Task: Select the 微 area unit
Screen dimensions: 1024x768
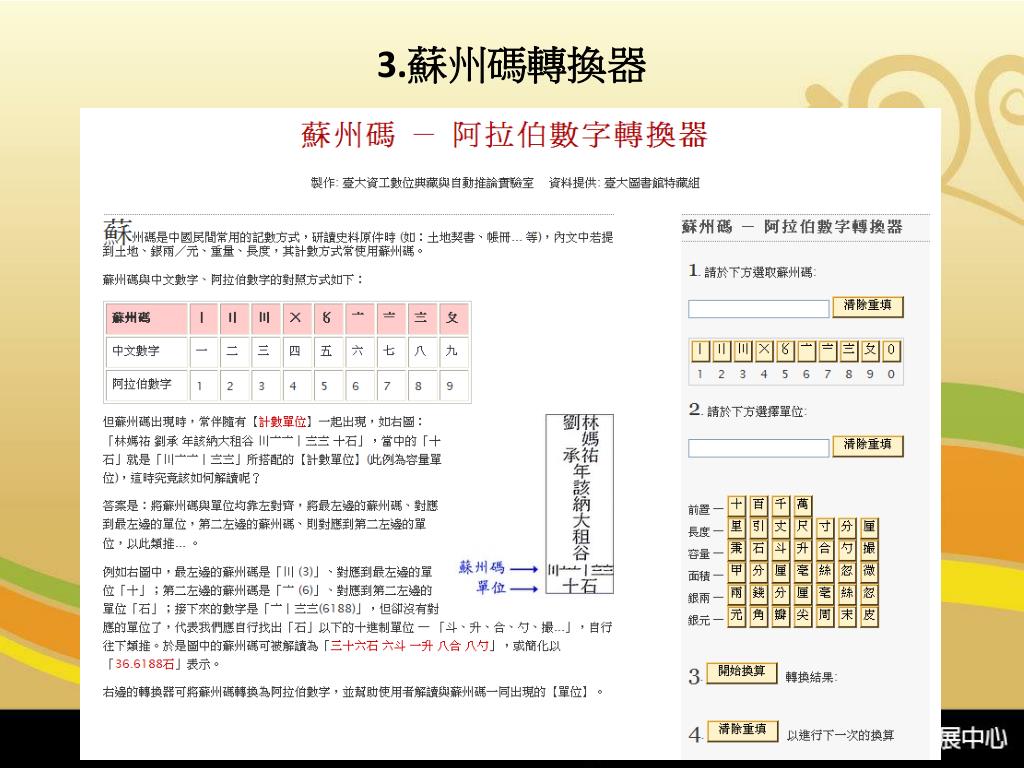Action: [x=869, y=572]
